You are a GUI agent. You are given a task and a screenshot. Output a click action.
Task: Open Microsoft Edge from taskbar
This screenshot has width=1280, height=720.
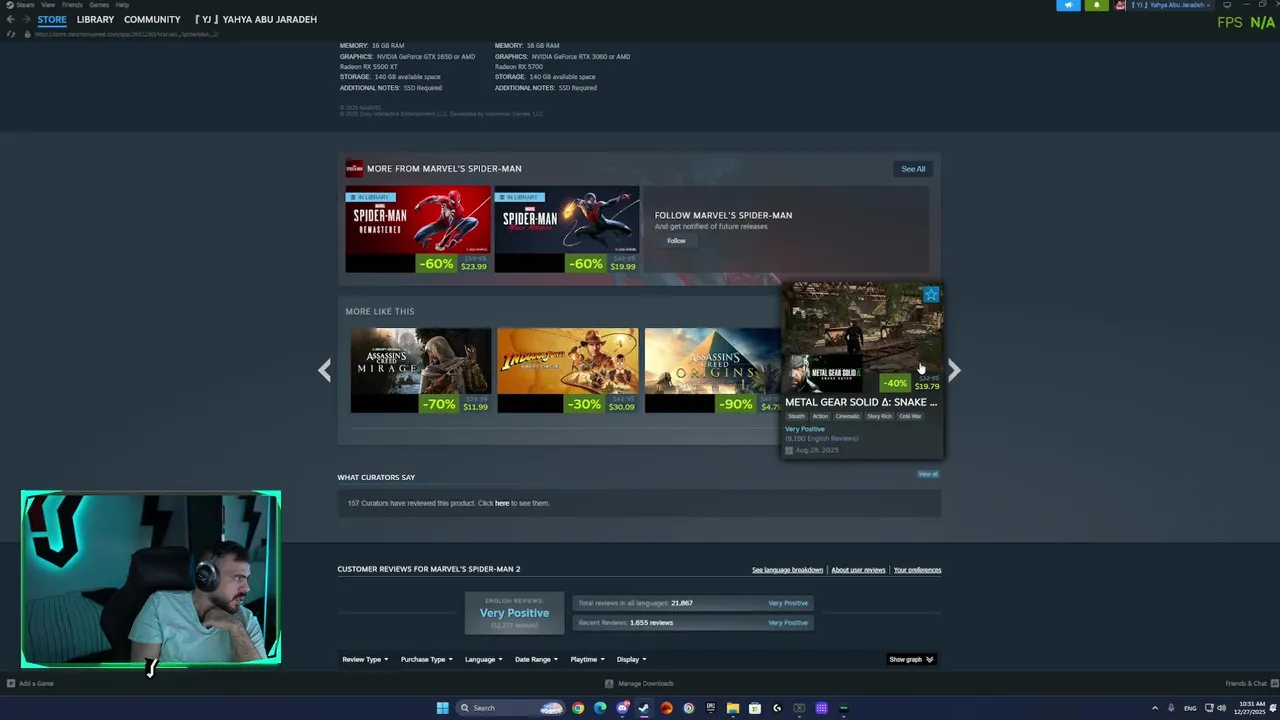(600, 708)
